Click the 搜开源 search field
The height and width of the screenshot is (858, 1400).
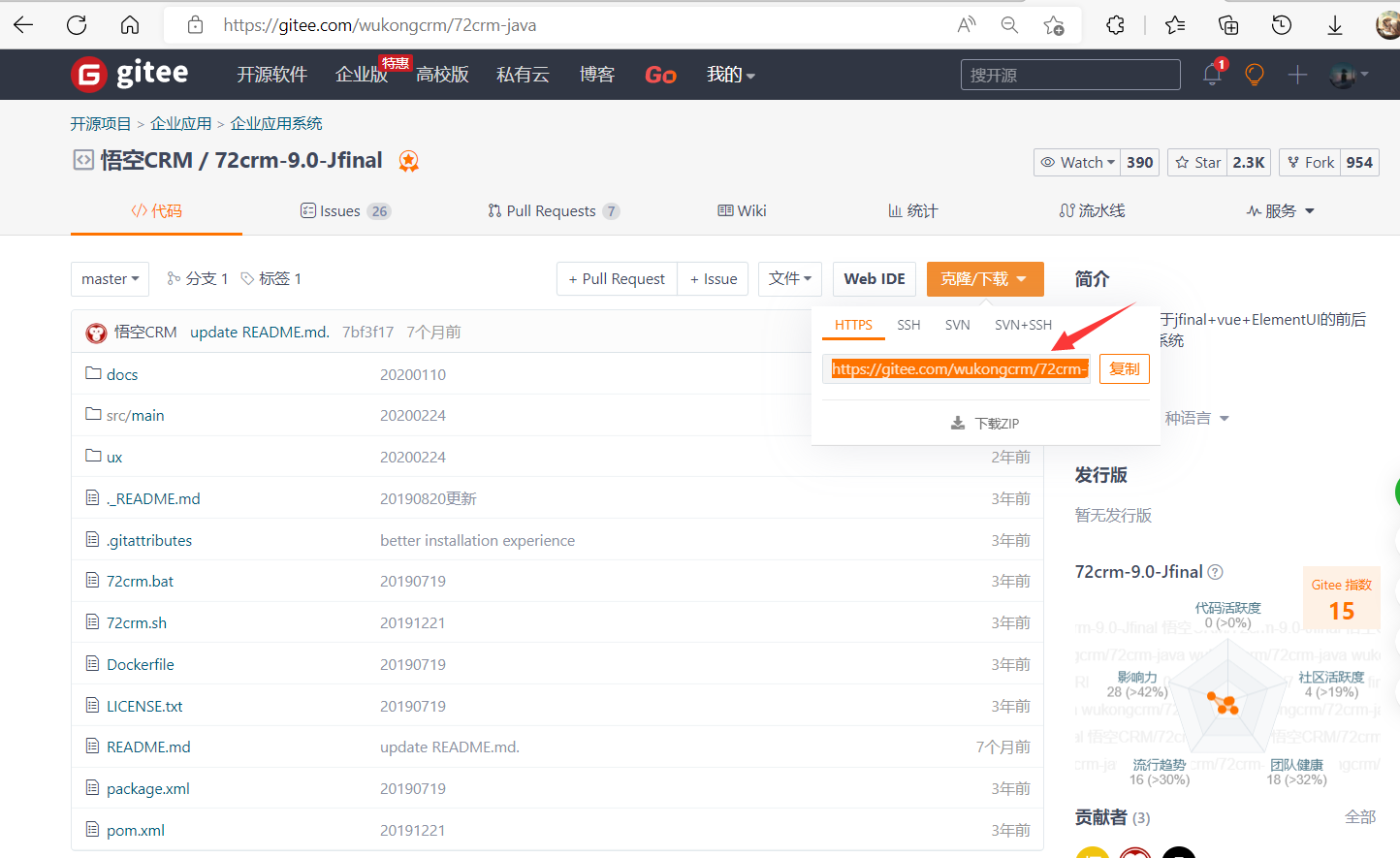point(1070,75)
